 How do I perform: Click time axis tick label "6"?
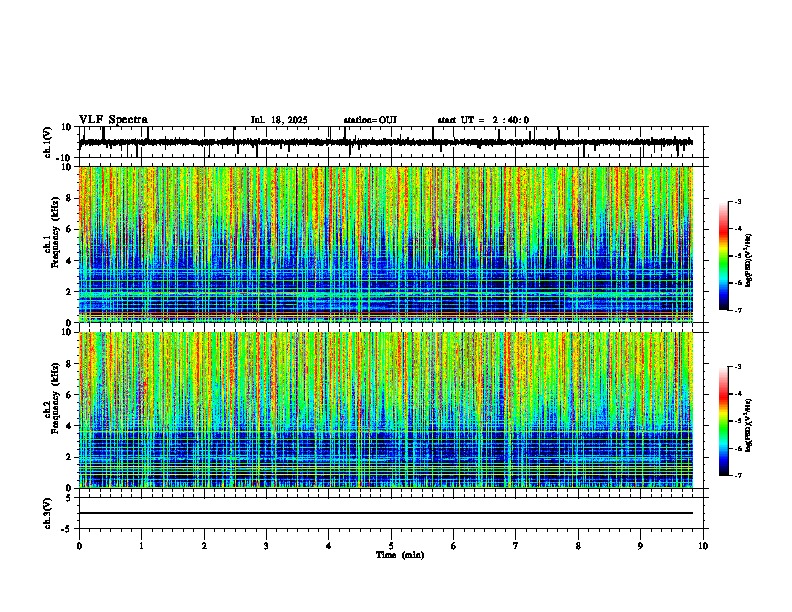tap(454, 546)
